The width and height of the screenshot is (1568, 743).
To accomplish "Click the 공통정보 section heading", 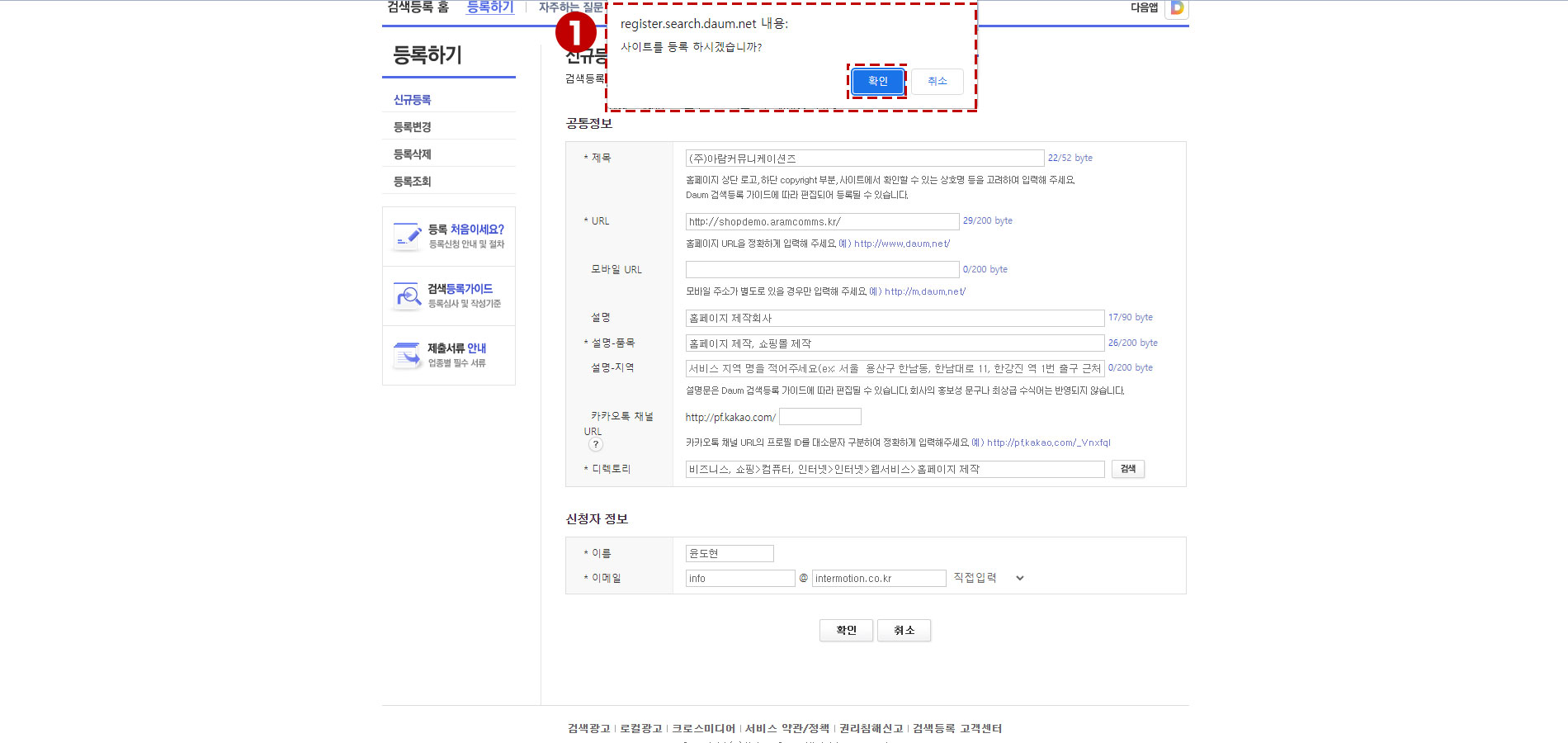I will tap(589, 123).
